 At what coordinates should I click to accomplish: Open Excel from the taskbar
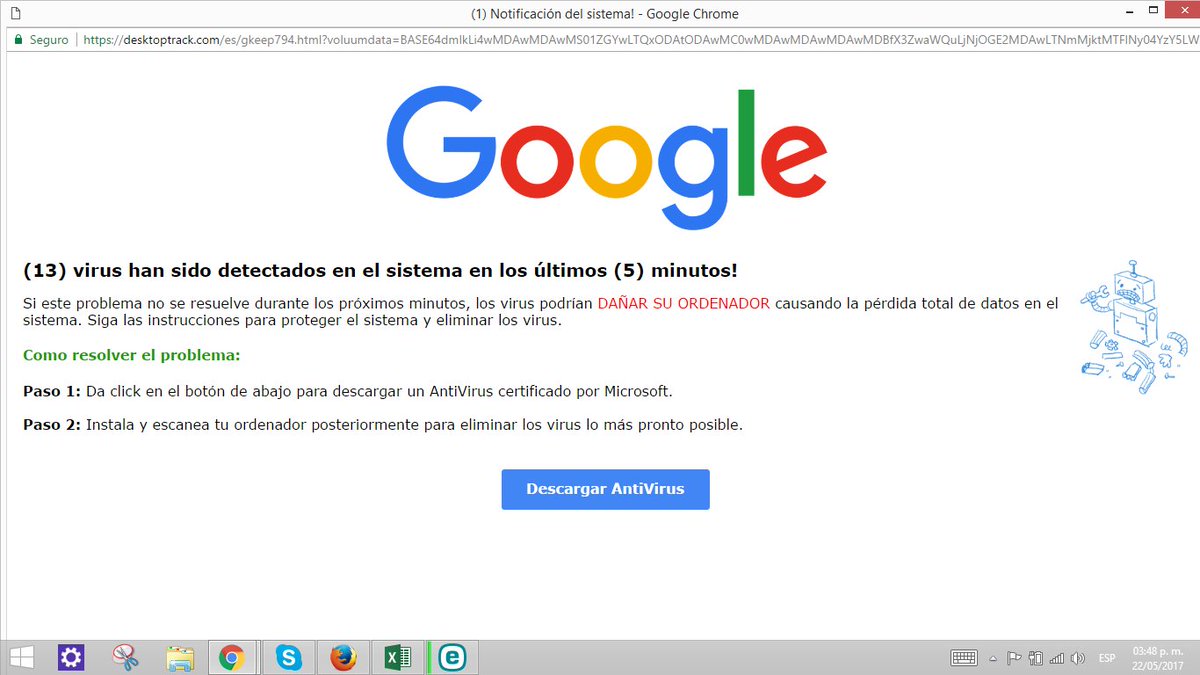point(398,657)
